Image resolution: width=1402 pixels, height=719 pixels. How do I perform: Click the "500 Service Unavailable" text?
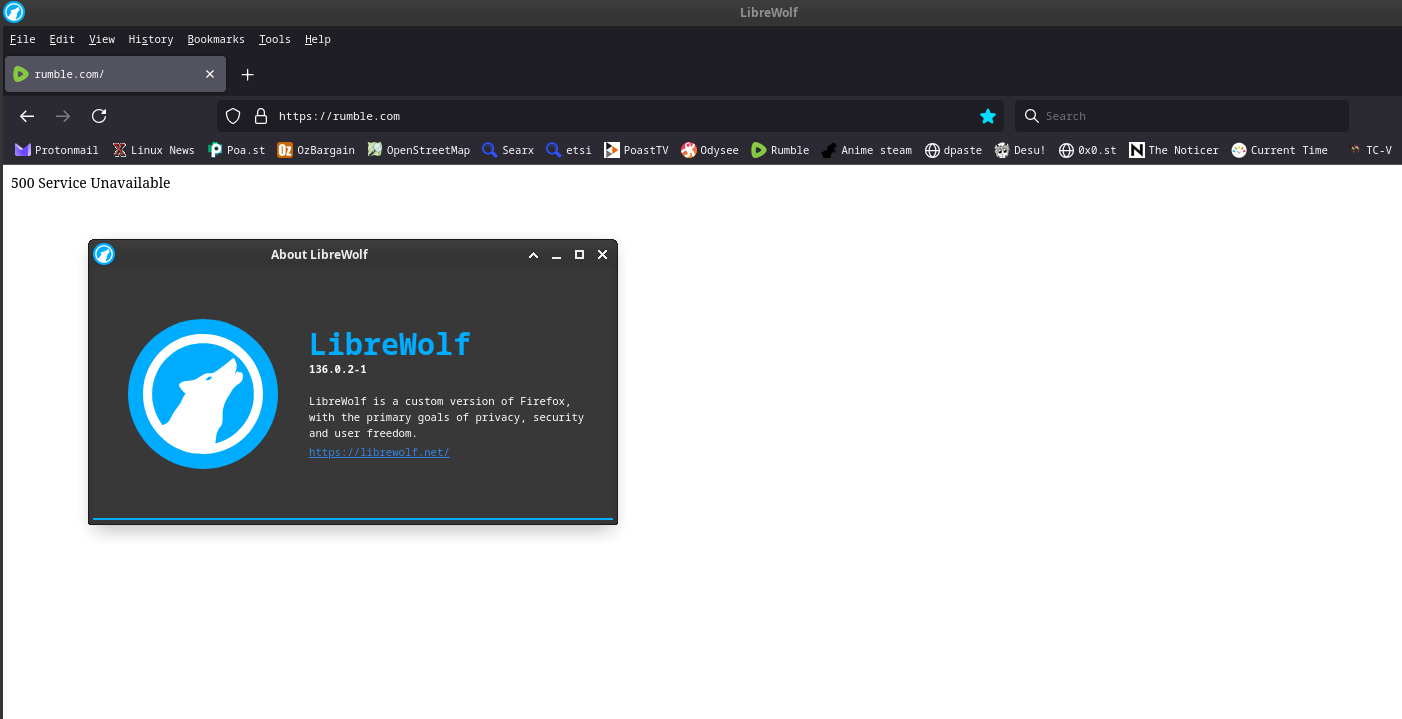91,183
